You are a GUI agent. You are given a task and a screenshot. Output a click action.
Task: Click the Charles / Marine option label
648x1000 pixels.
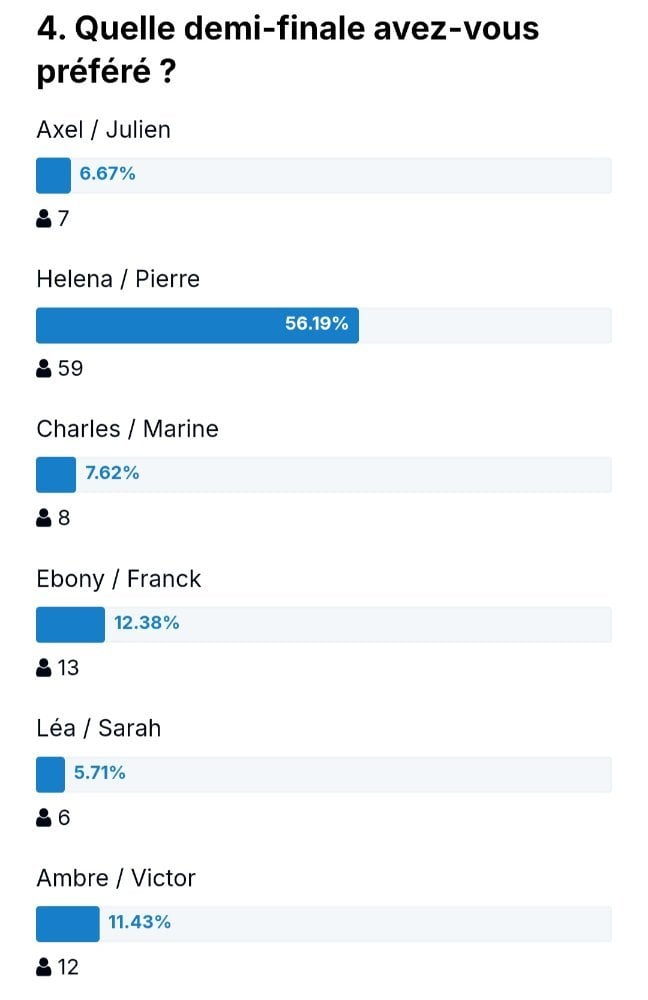tap(127, 429)
